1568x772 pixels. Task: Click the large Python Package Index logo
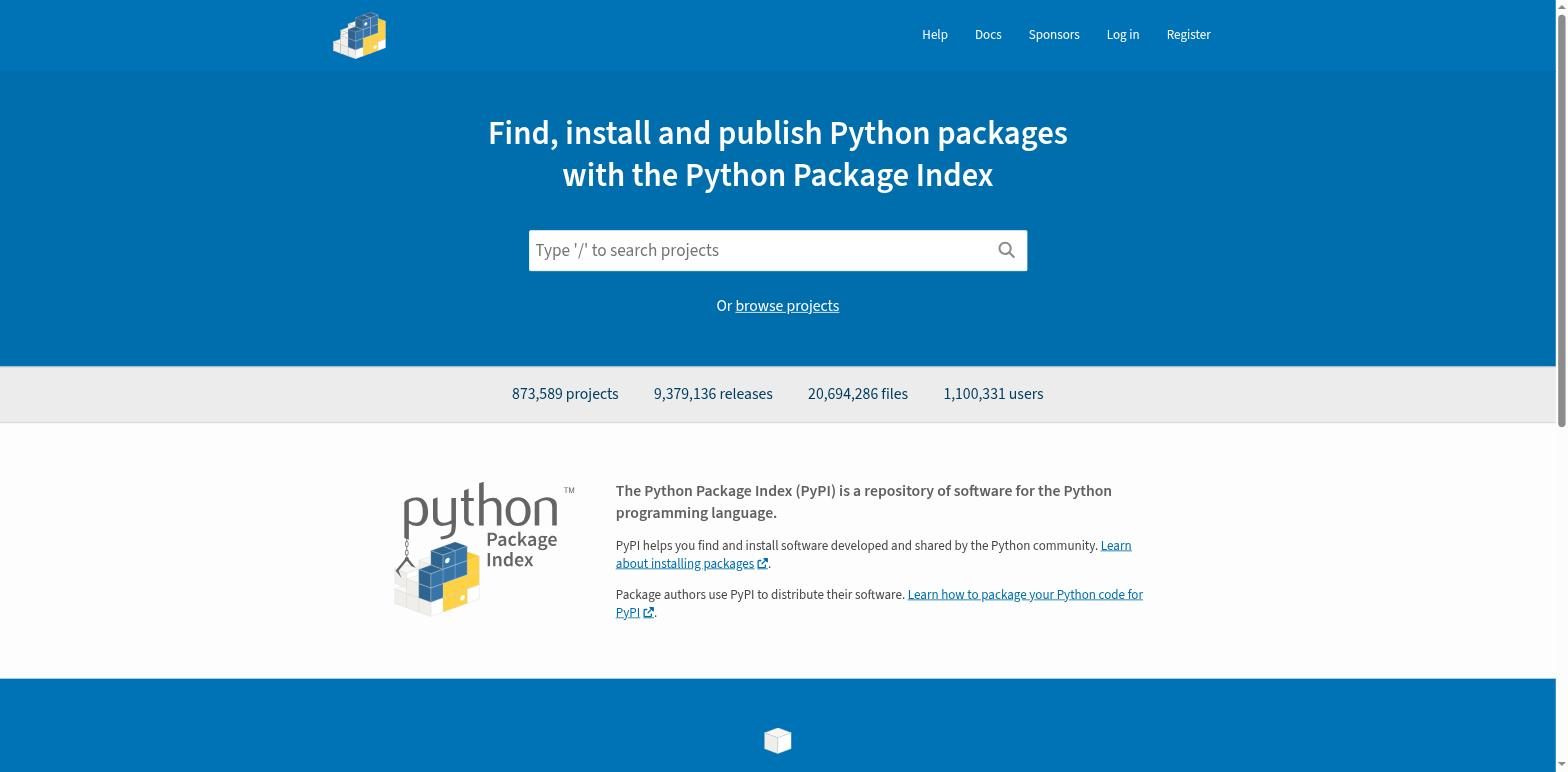(x=484, y=549)
